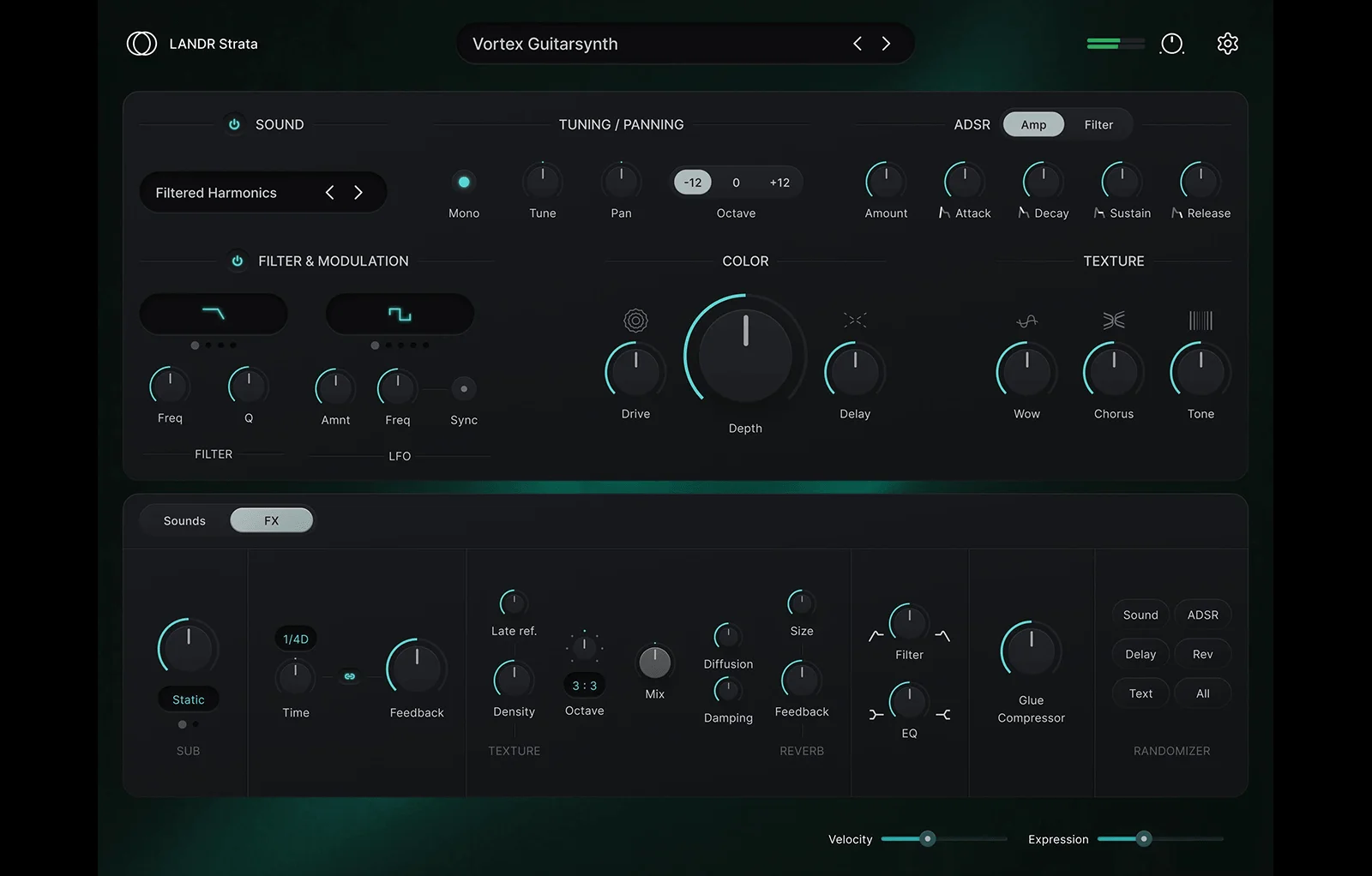The width and height of the screenshot is (1372, 876).
Task: Click the delay link chain icon
Action: tap(350, 676)
